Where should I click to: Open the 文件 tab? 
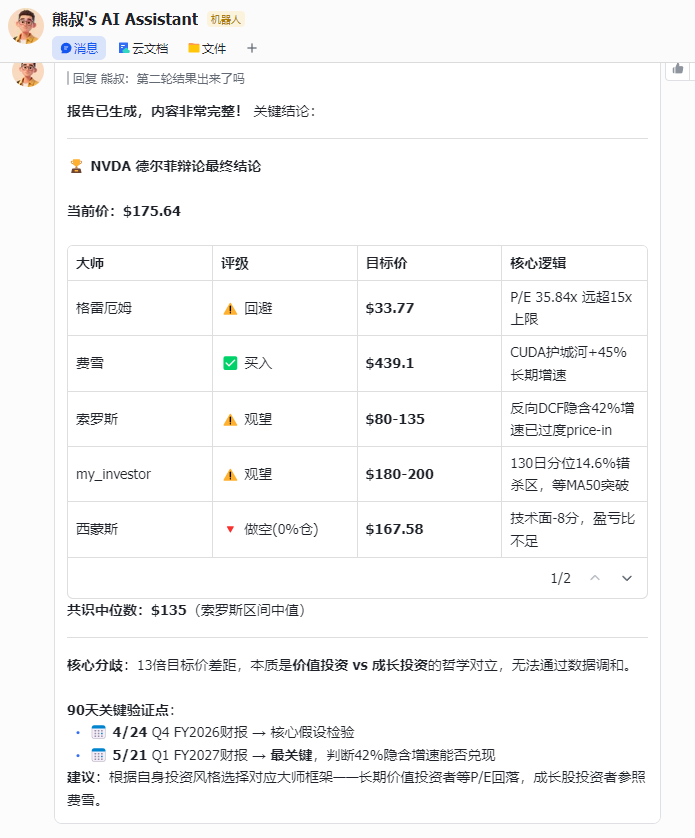207,48
